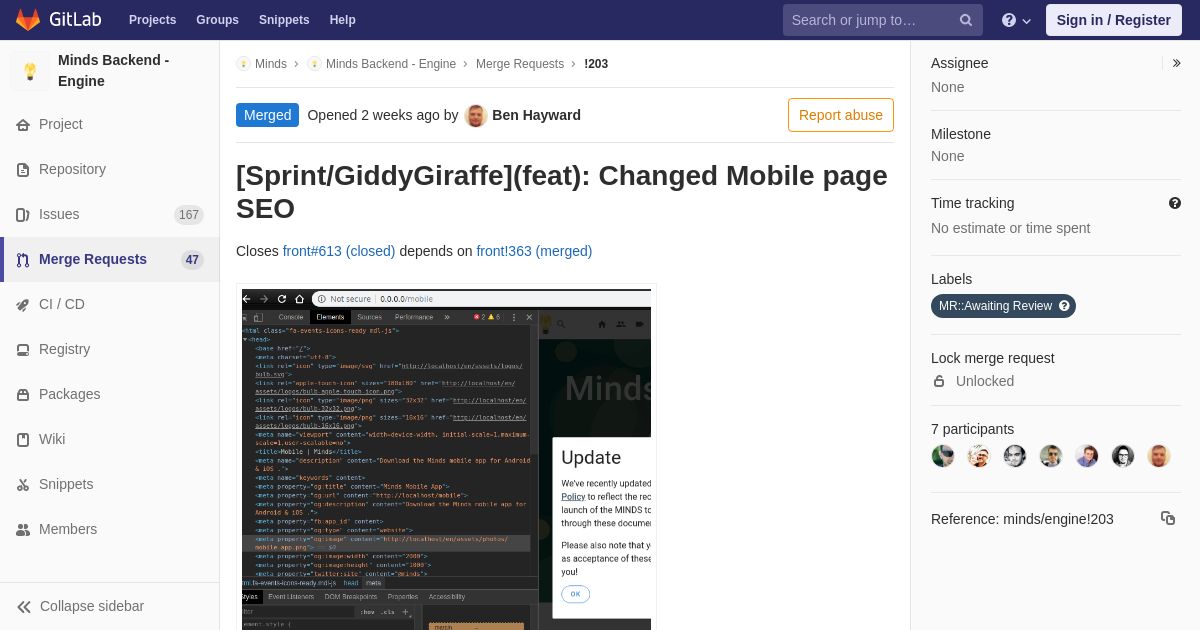This screenshot has height=630, width=1200.
Task: Click Merge Requests count badge 47
Action: pyautogui.click(x=192, y=260)
